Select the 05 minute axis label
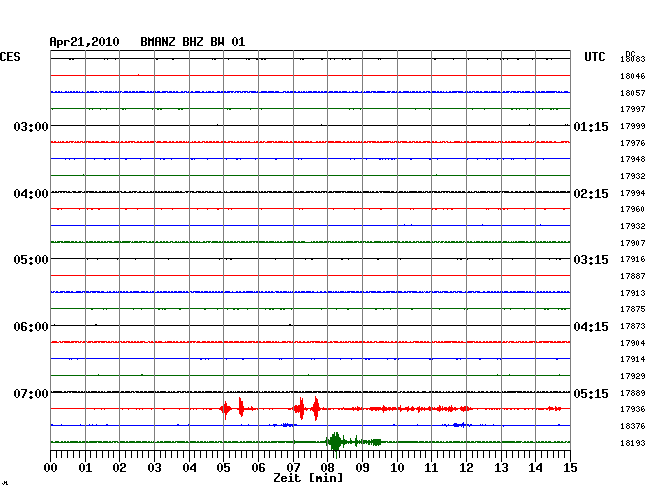650x494 pixels. (x=223, y=468)
